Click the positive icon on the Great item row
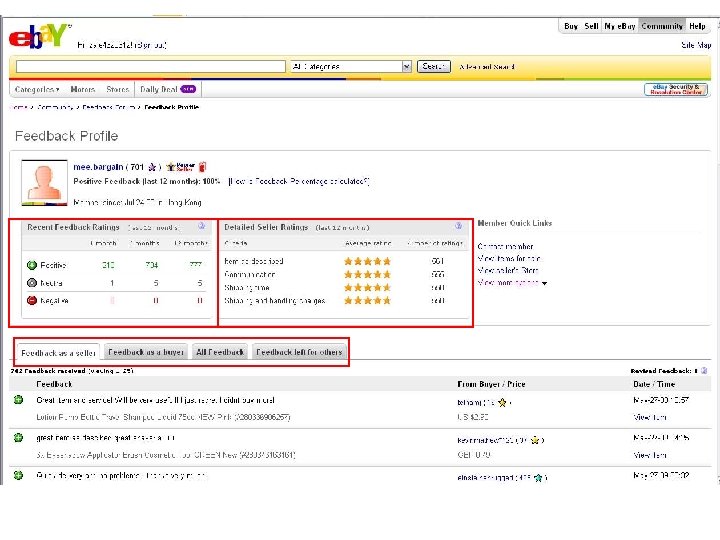This screenshot has height=540, width=720. 18,399
